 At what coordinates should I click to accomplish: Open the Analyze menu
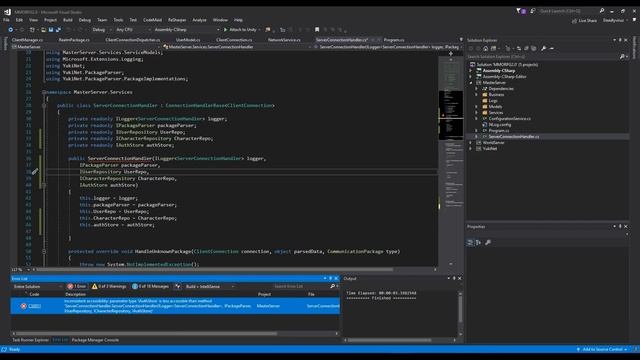(199, 20)
